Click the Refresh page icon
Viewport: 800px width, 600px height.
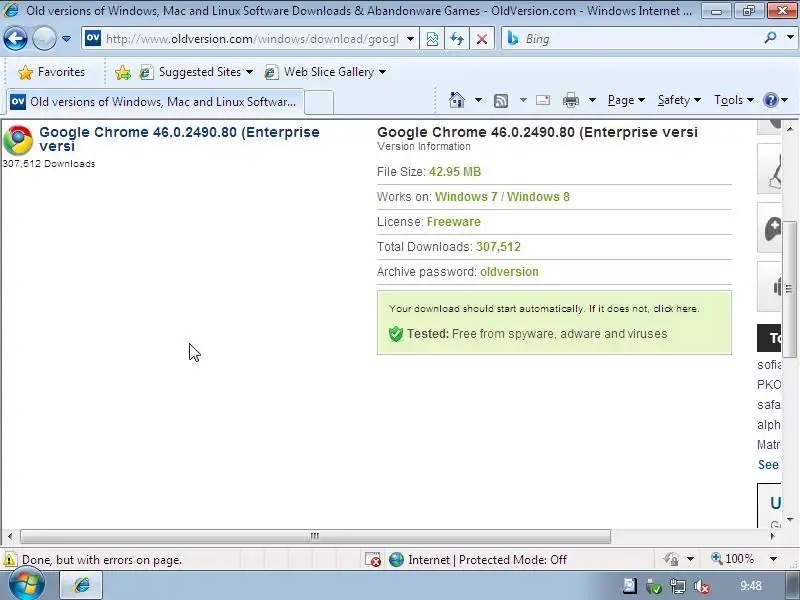pyautogui.click(x=457, y=39)
